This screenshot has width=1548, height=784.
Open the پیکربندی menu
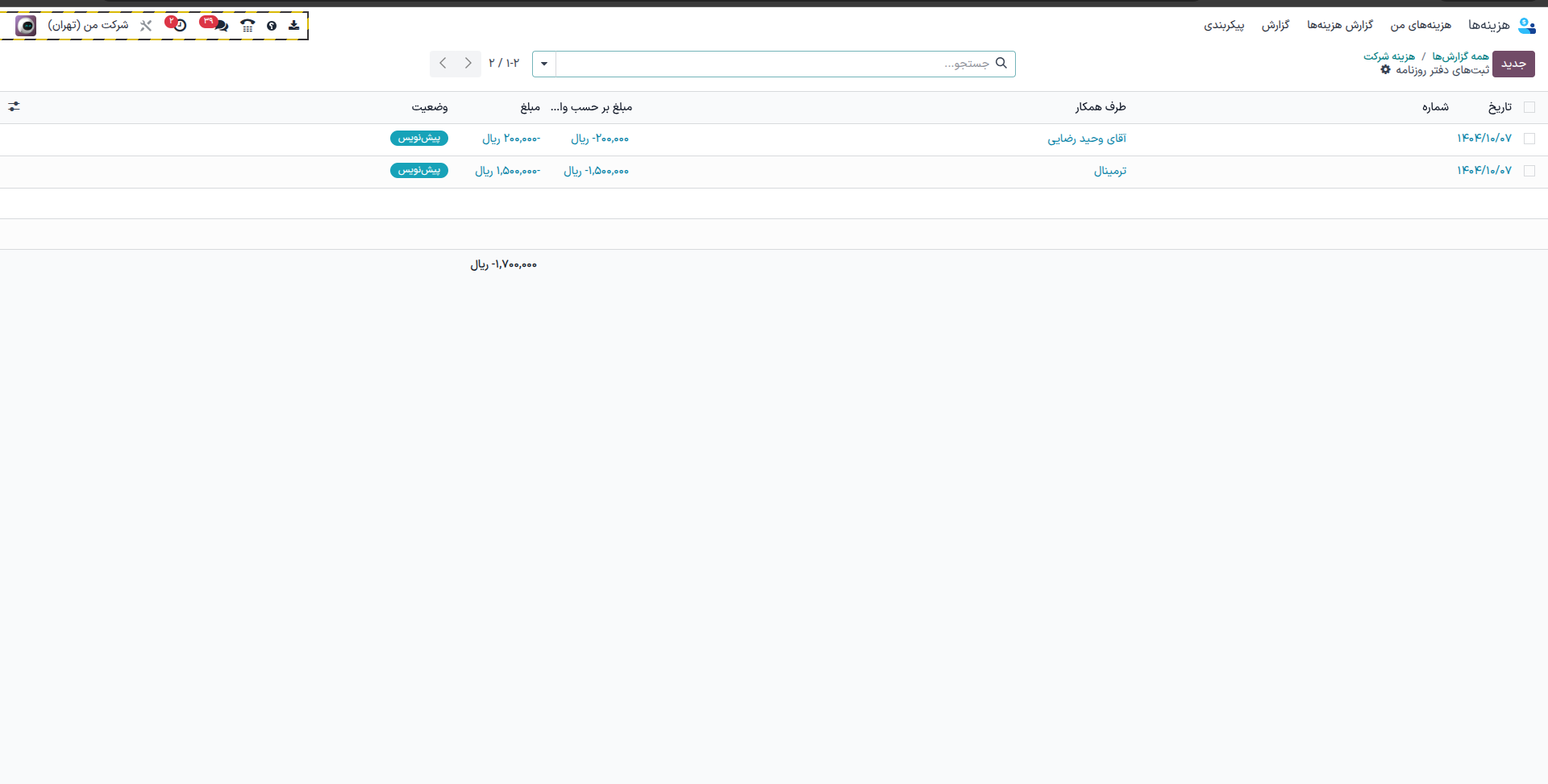[1224, 26]
